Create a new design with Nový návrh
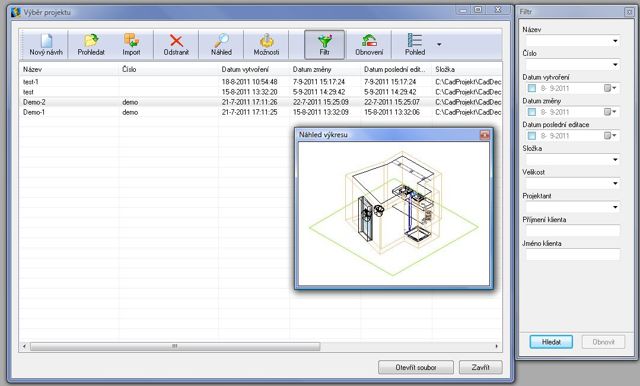Screen dimensions: 640x386 click(46, 44)
